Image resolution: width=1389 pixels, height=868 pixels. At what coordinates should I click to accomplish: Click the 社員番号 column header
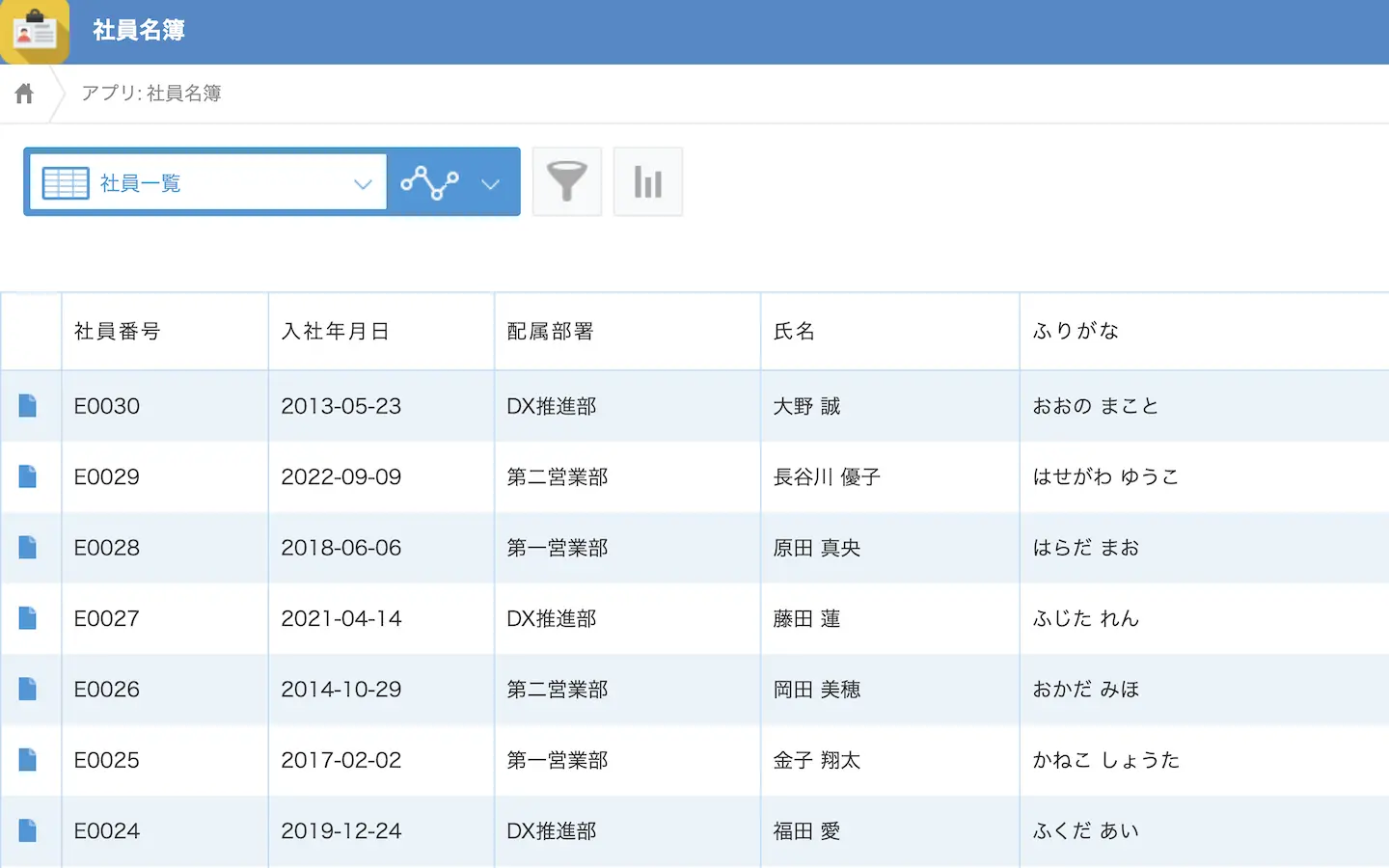(x=117, y=332)
